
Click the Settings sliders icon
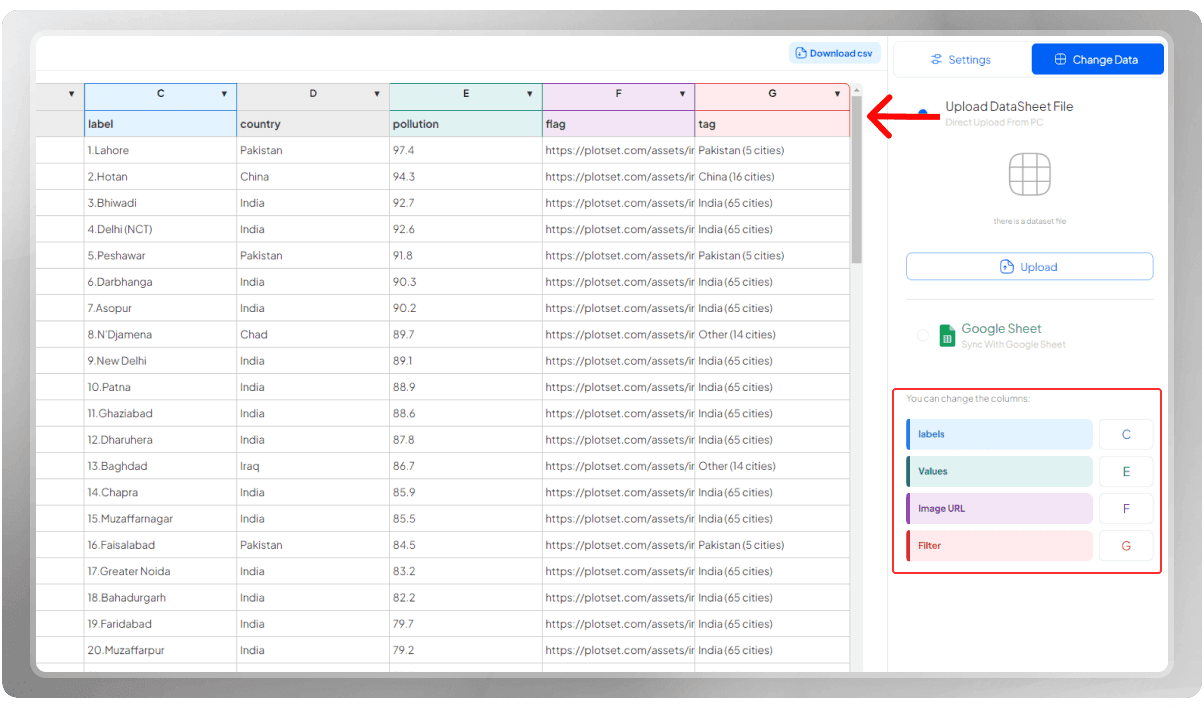pyautogui.click(x=937, y=60)
